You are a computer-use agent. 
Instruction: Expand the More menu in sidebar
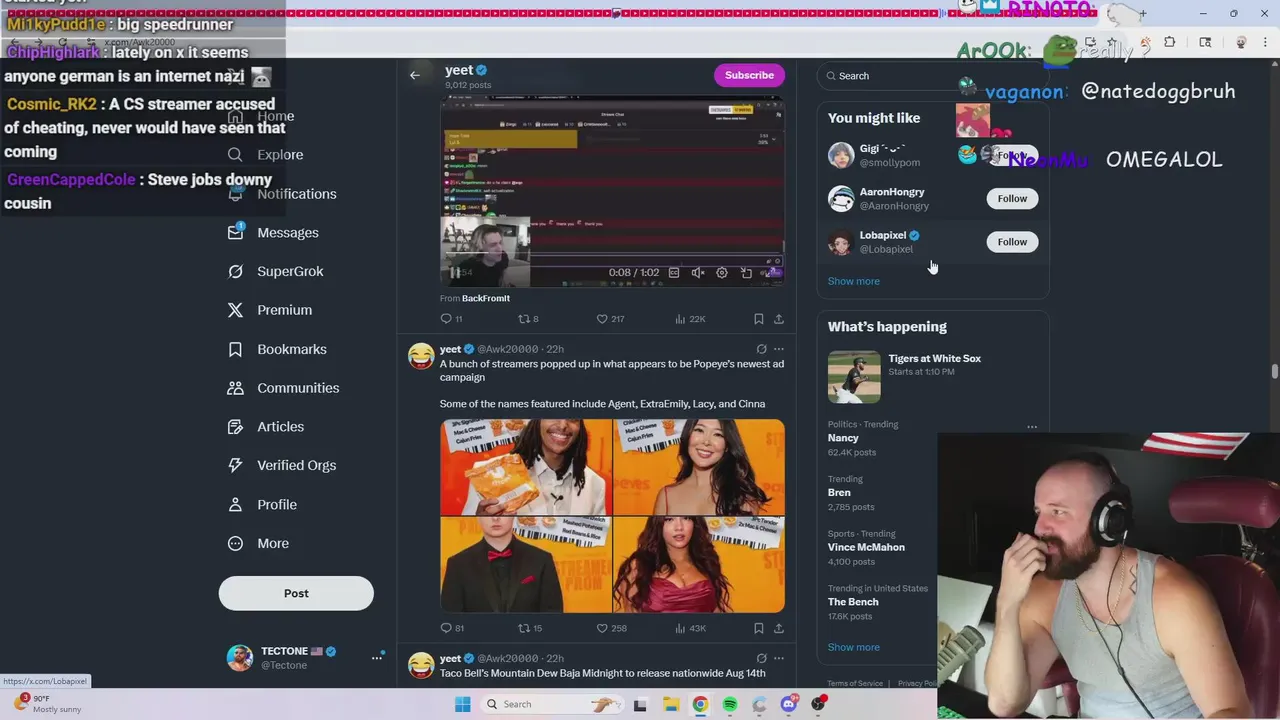(258, 543)
